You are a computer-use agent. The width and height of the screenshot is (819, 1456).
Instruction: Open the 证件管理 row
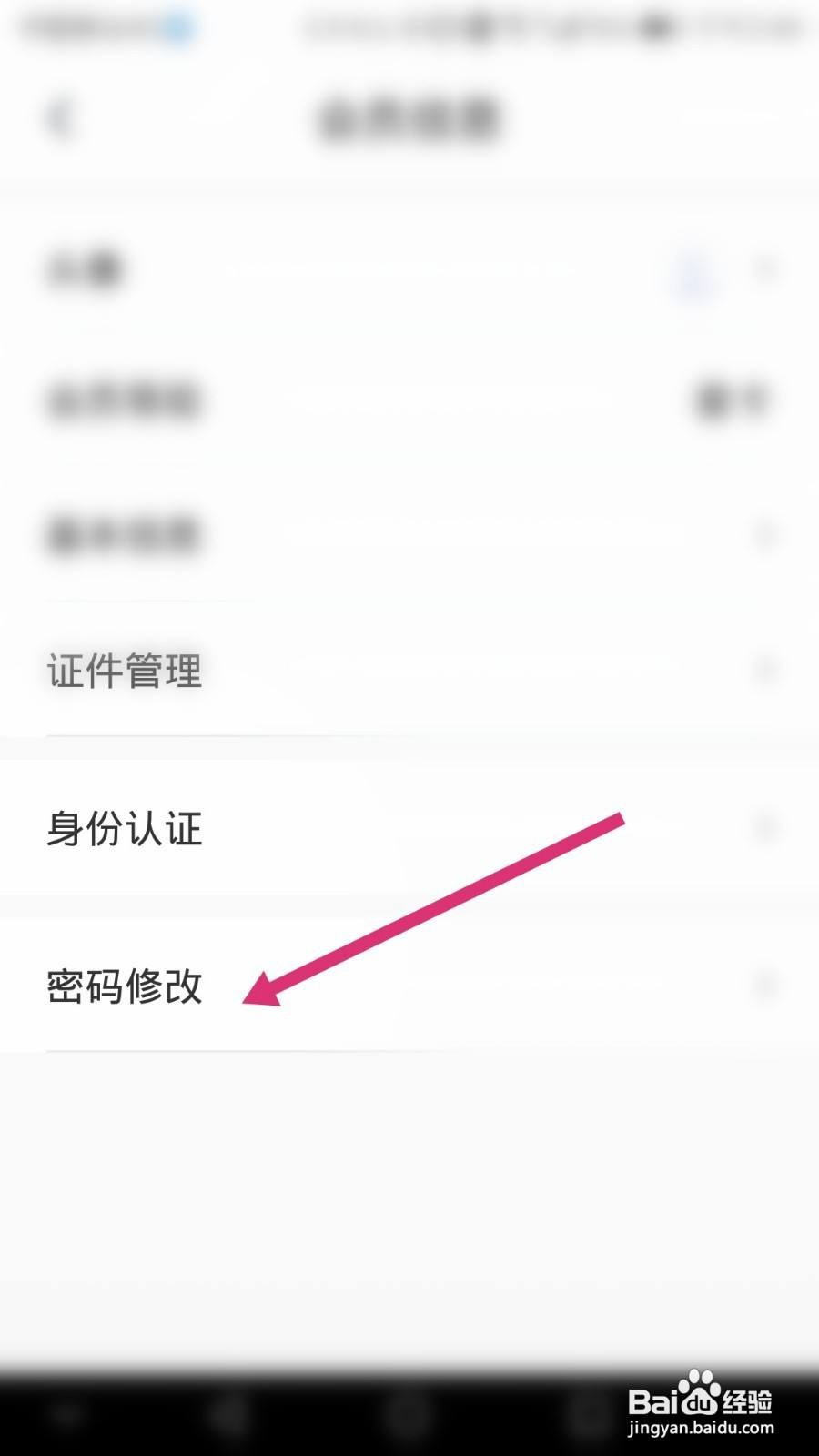click(x=409, y=671)
